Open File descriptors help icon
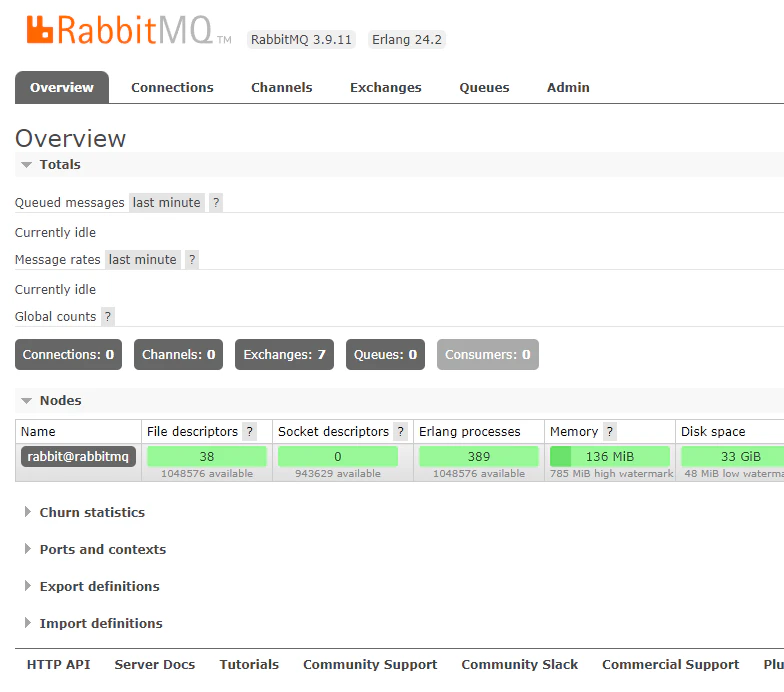Image resolution: width=784 pixels, height=692 pixels. tap(250, 432)
